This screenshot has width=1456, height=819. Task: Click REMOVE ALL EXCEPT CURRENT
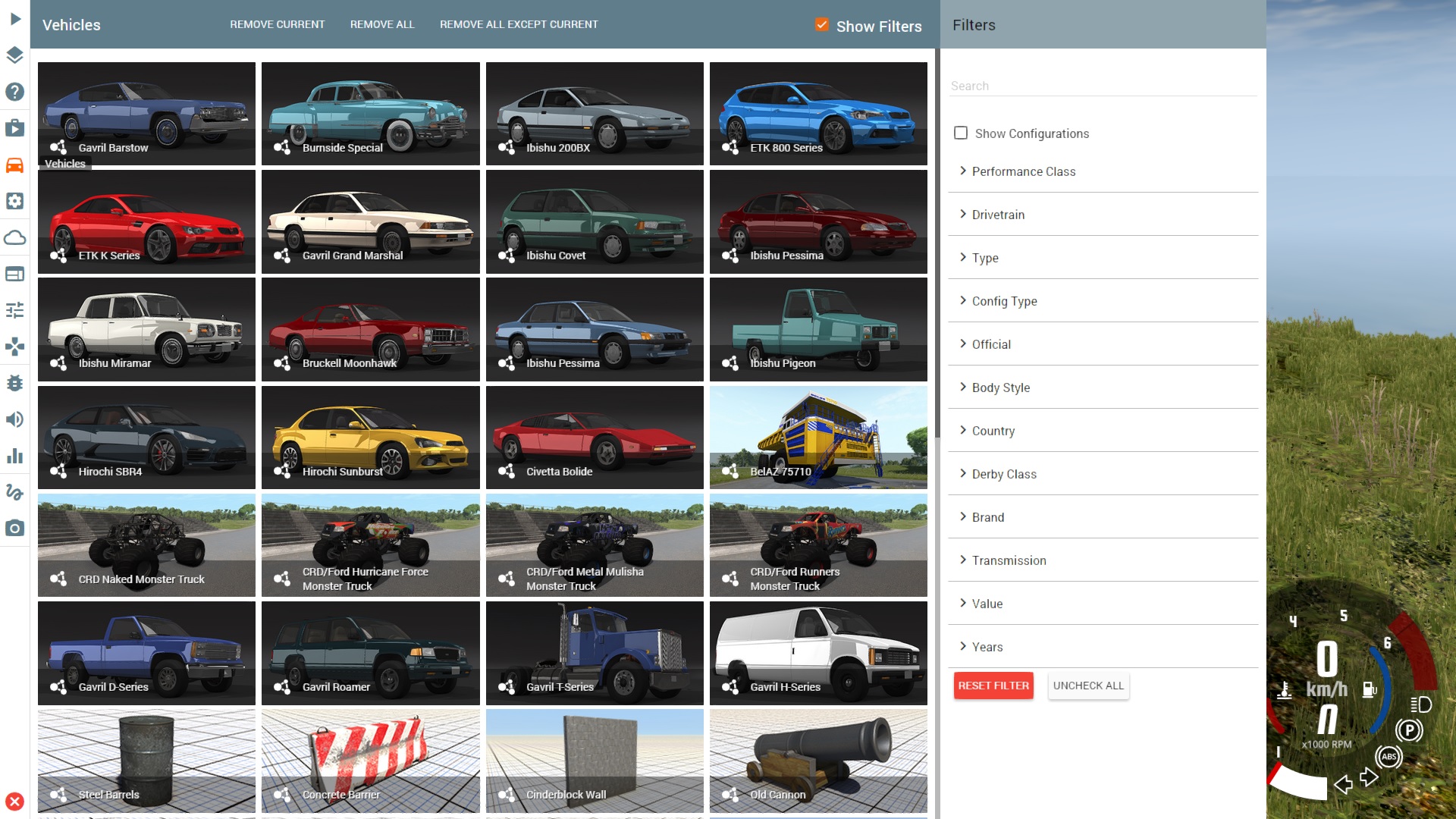[x=519, y=24]
